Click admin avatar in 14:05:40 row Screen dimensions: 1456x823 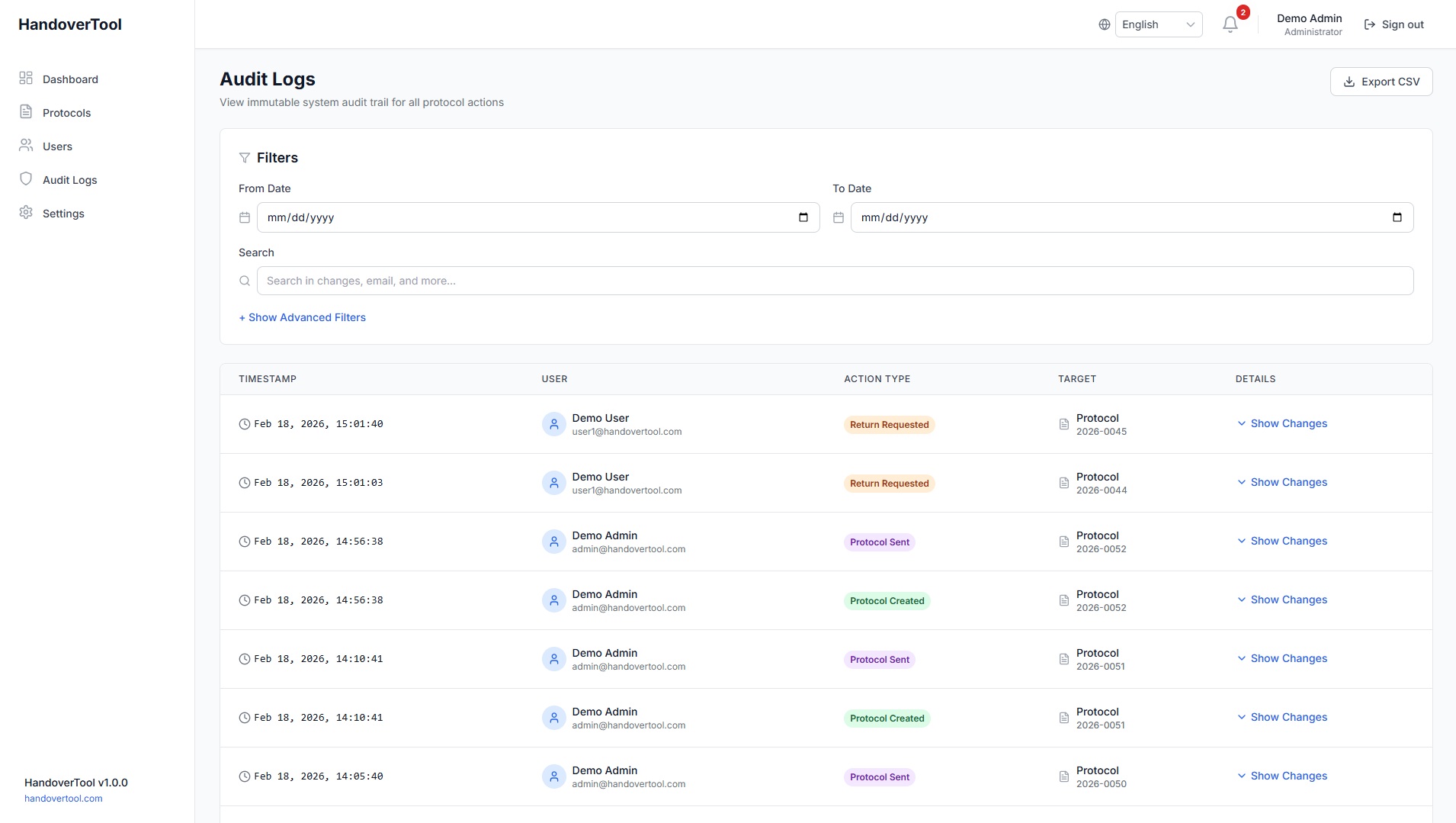tap(553, 776)
